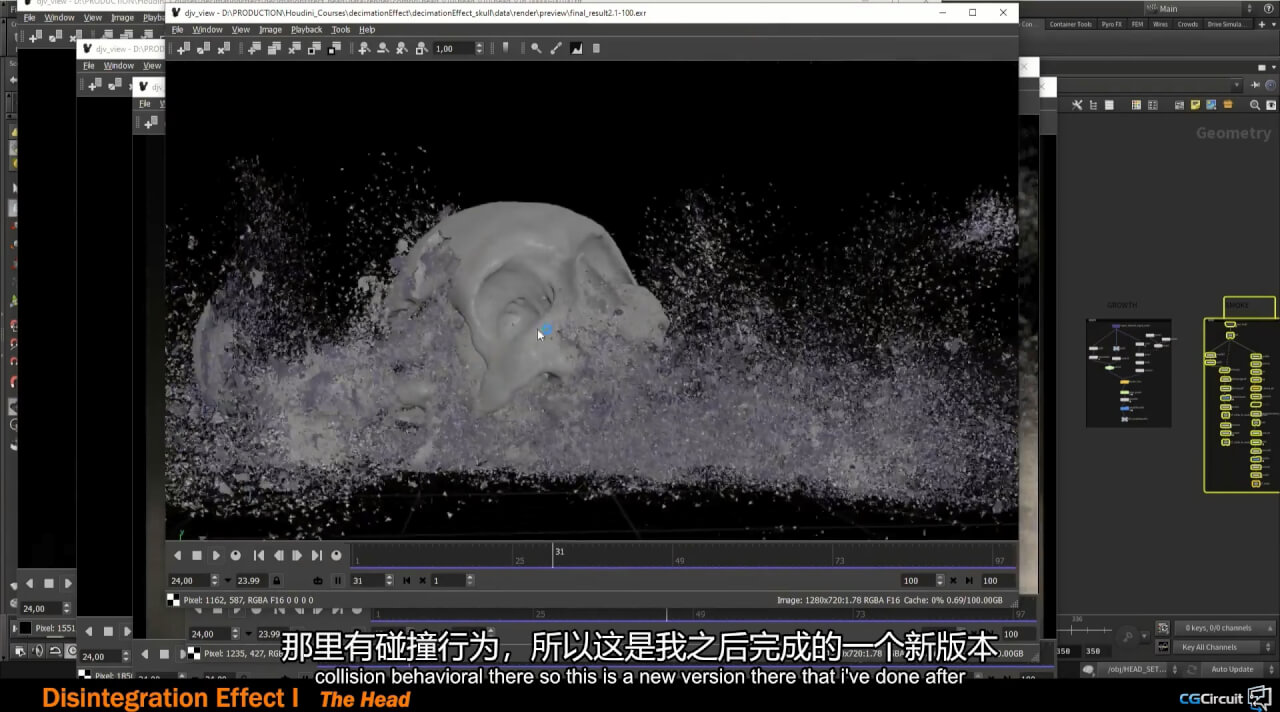Click the speed stepper arrows beside 24,00
The width and height of the screenshot is (1280, 712).
pyautogui.click(x=215, y=580)
